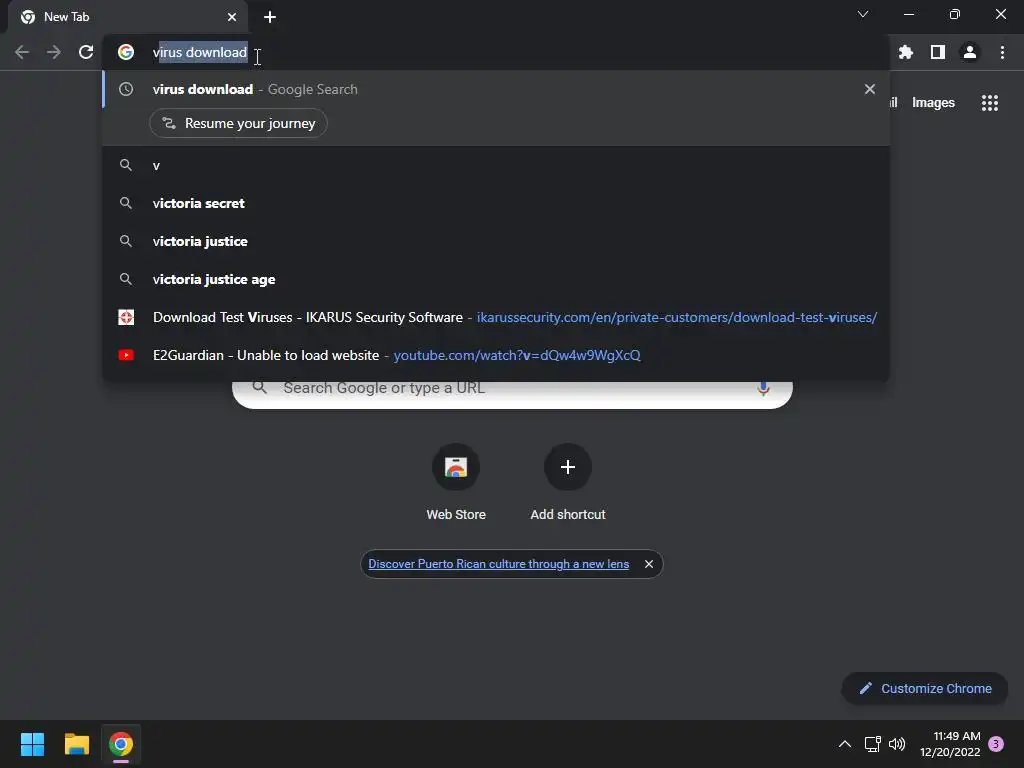Open File Explorer from the taskbar

coord(76,744)
